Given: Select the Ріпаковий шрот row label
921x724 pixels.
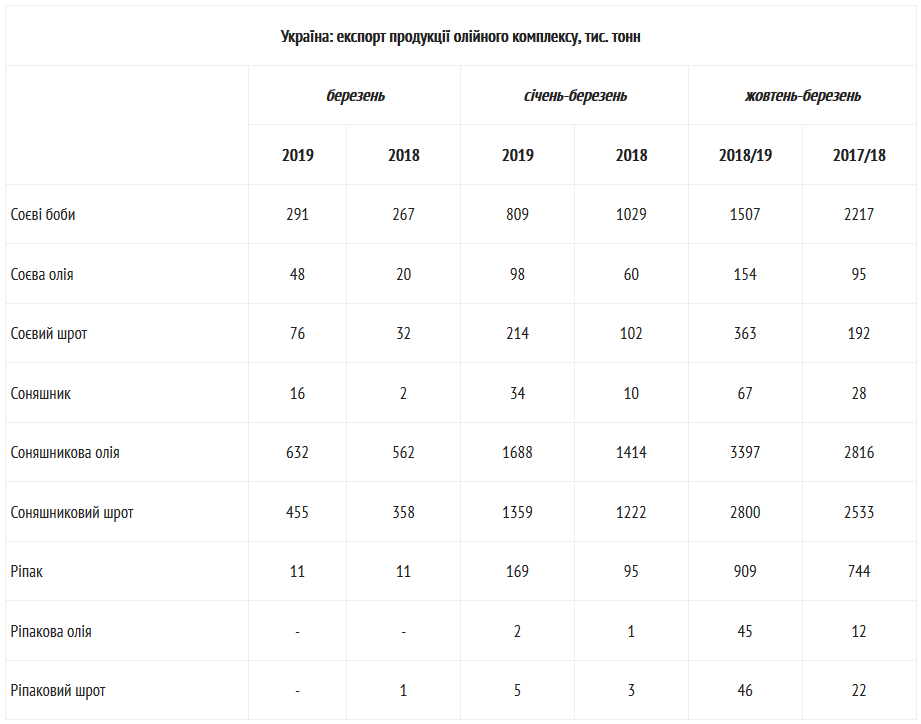Looking at the screenshot, I should 58,691.
